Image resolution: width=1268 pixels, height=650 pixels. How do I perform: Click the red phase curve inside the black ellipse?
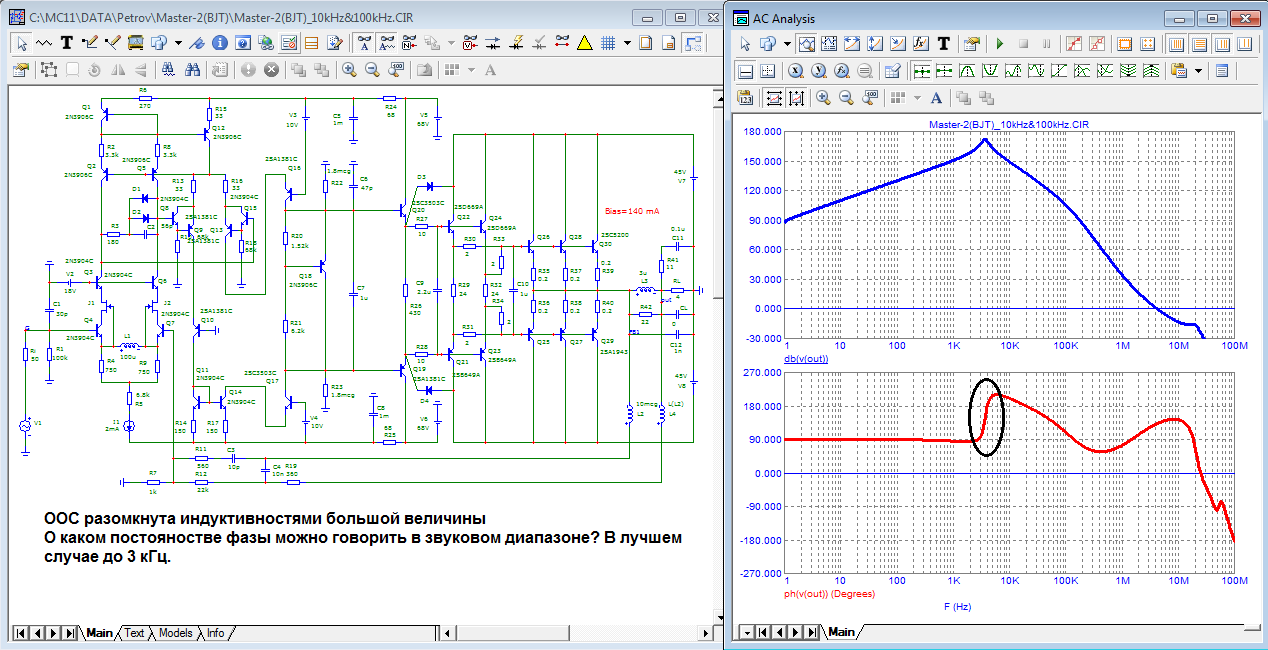985,421
